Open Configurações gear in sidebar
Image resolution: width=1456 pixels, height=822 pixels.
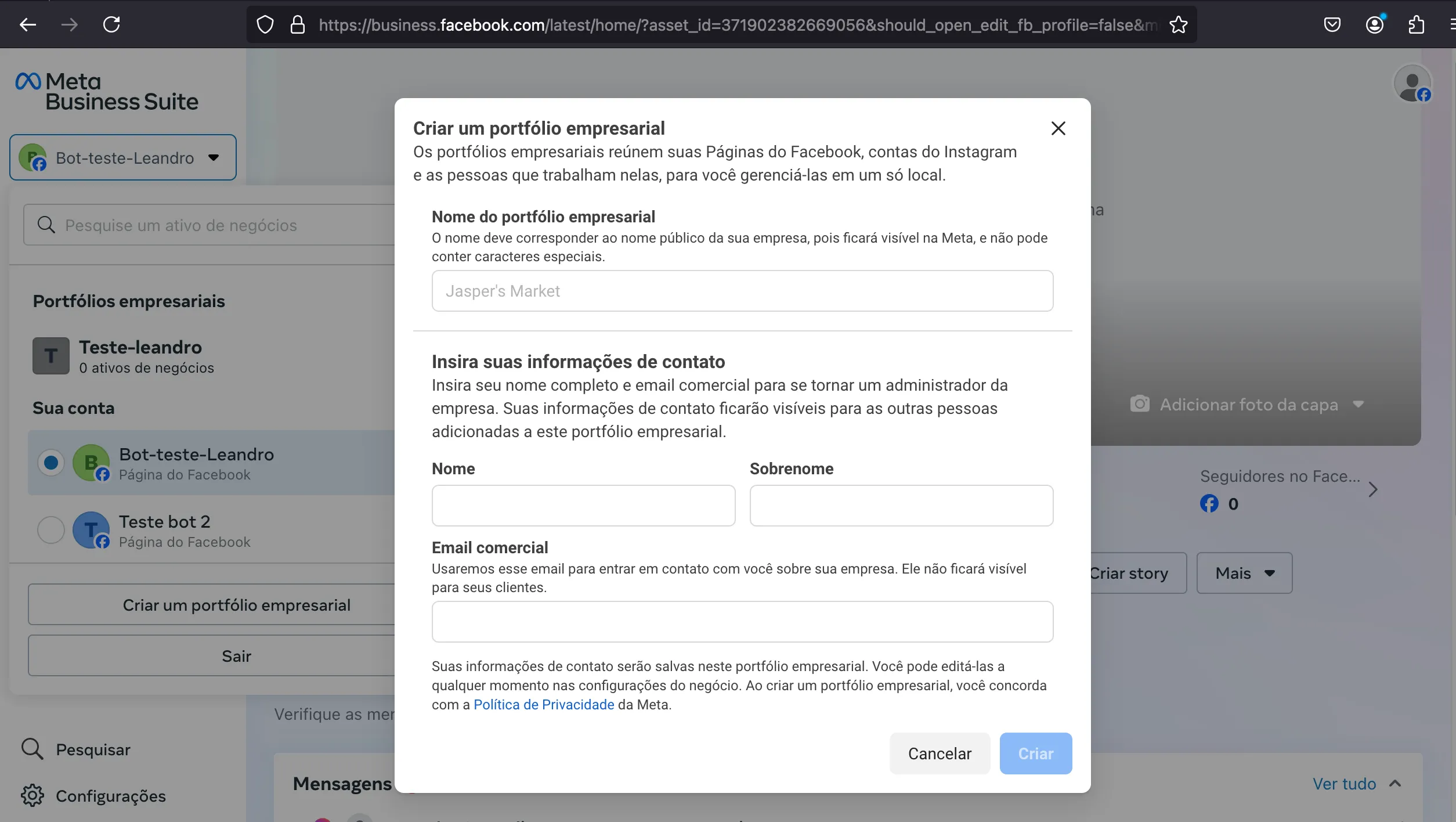32,795
